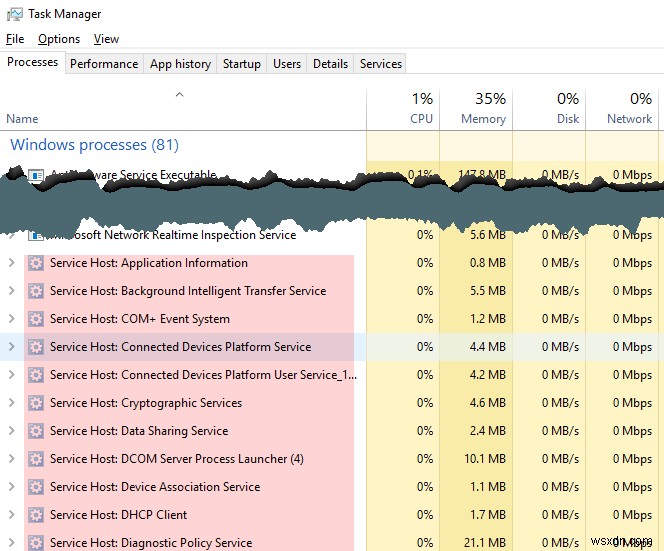The height and width of the screenshot is (551, 664).
Task: Click gear icon of Connected Devices Platform User Service
Action: click(x=36, y=375)
